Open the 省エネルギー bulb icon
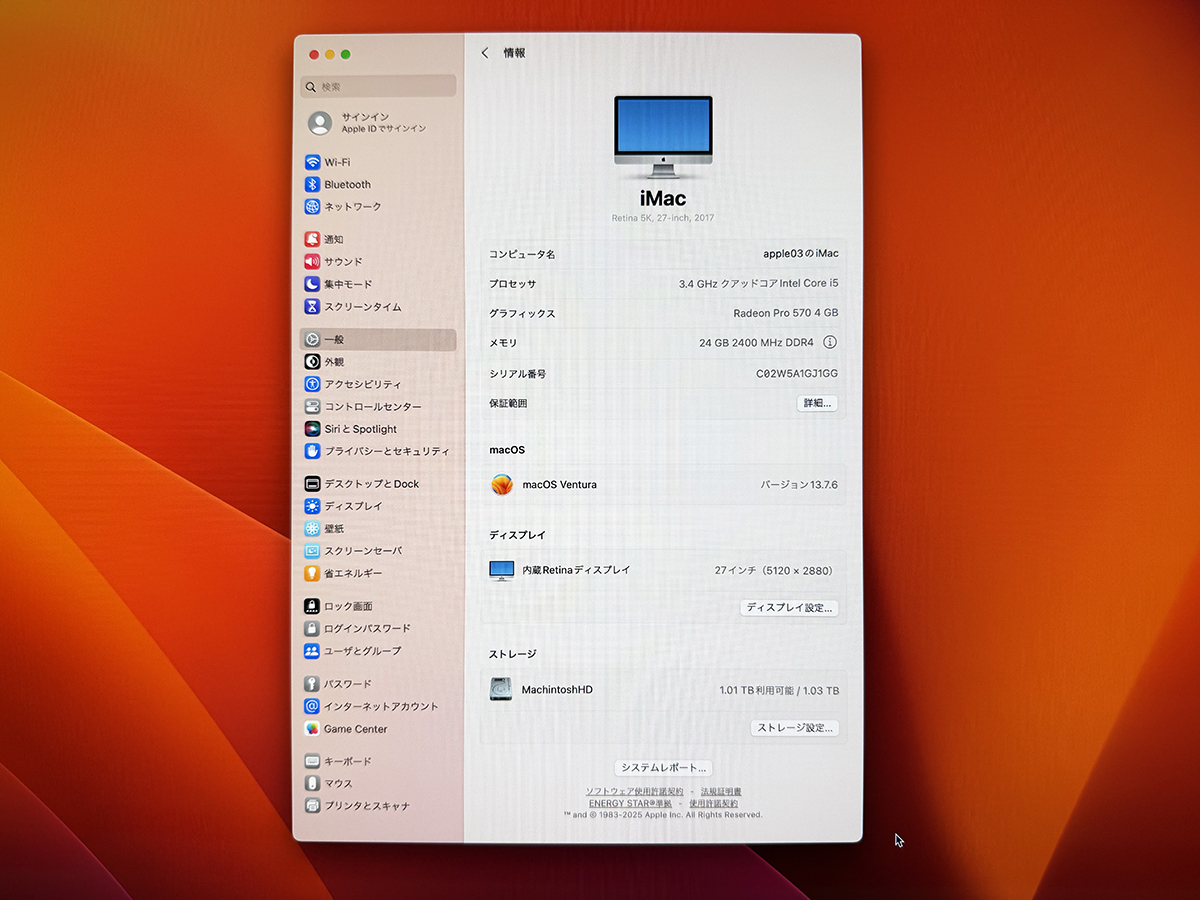 click(x=313, y=574)
